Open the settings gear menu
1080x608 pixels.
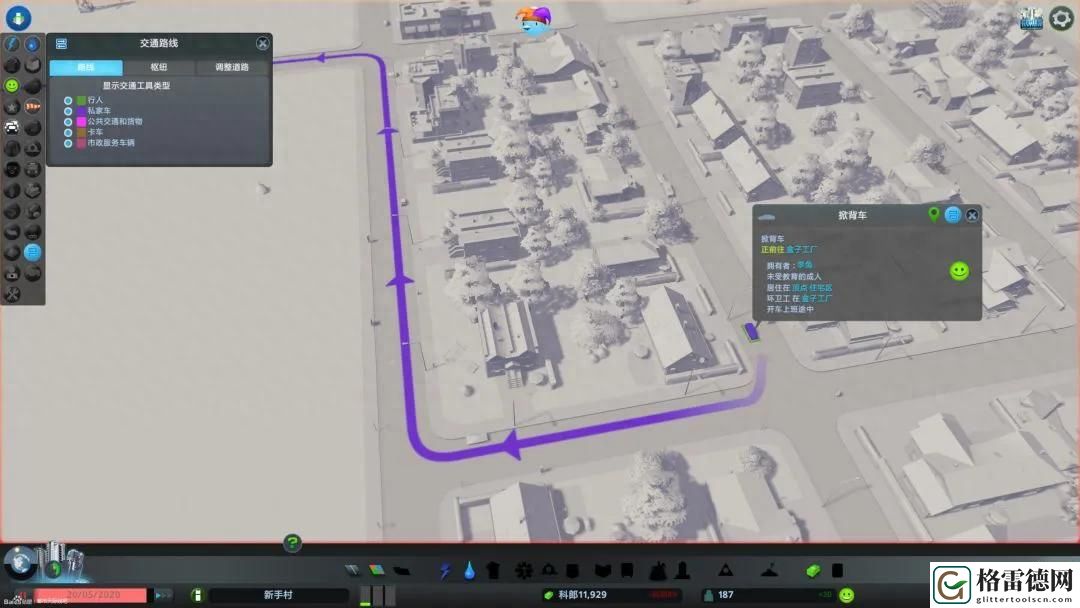pos(1061,19)
